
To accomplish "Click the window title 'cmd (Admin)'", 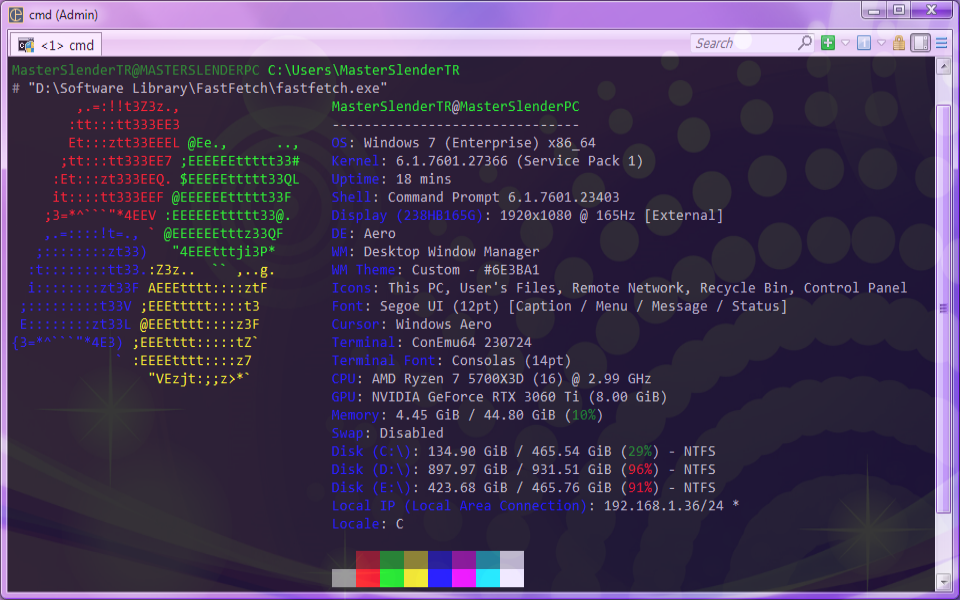I will [63, 15].
